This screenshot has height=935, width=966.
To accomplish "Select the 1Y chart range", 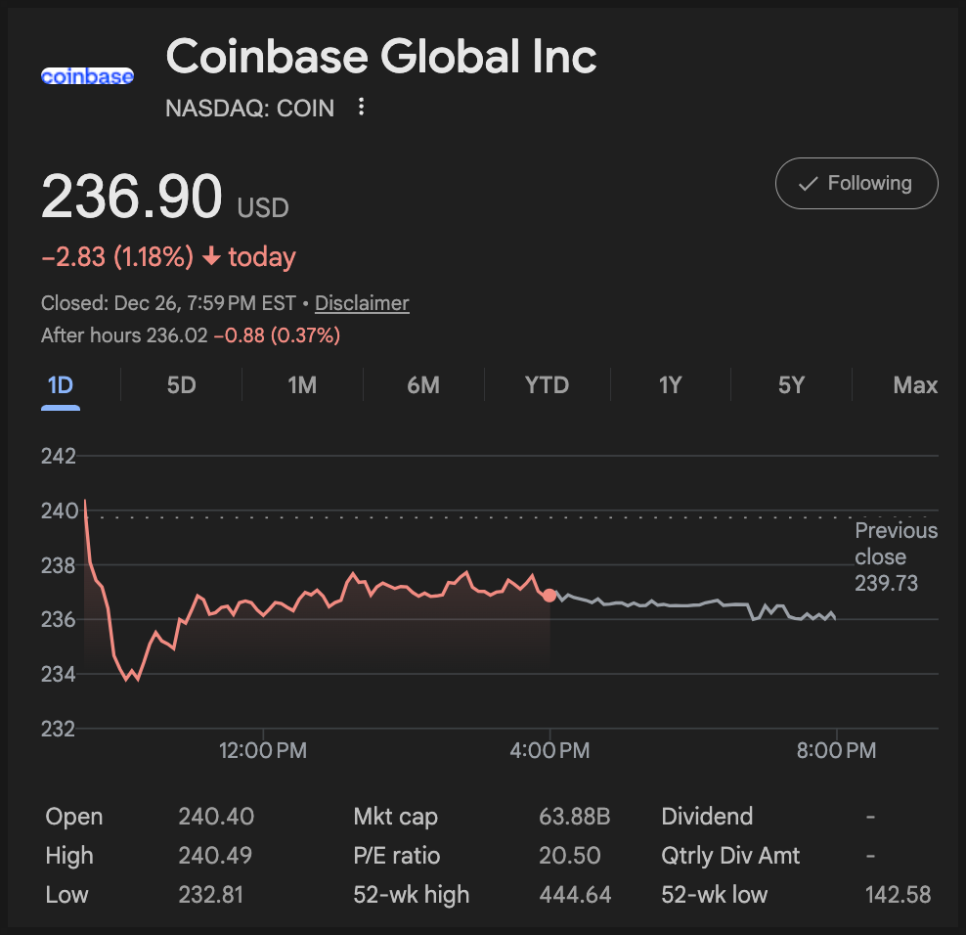I will (670, 385).
